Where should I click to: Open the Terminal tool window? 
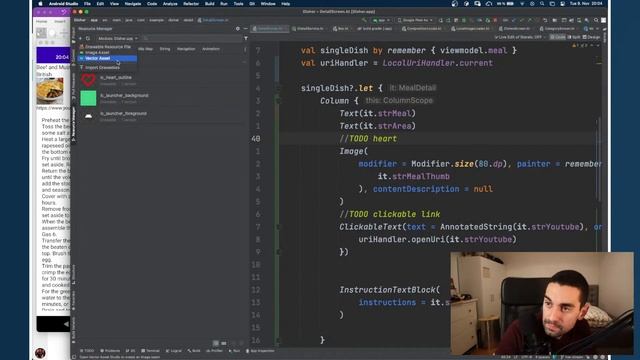[151, 351]
